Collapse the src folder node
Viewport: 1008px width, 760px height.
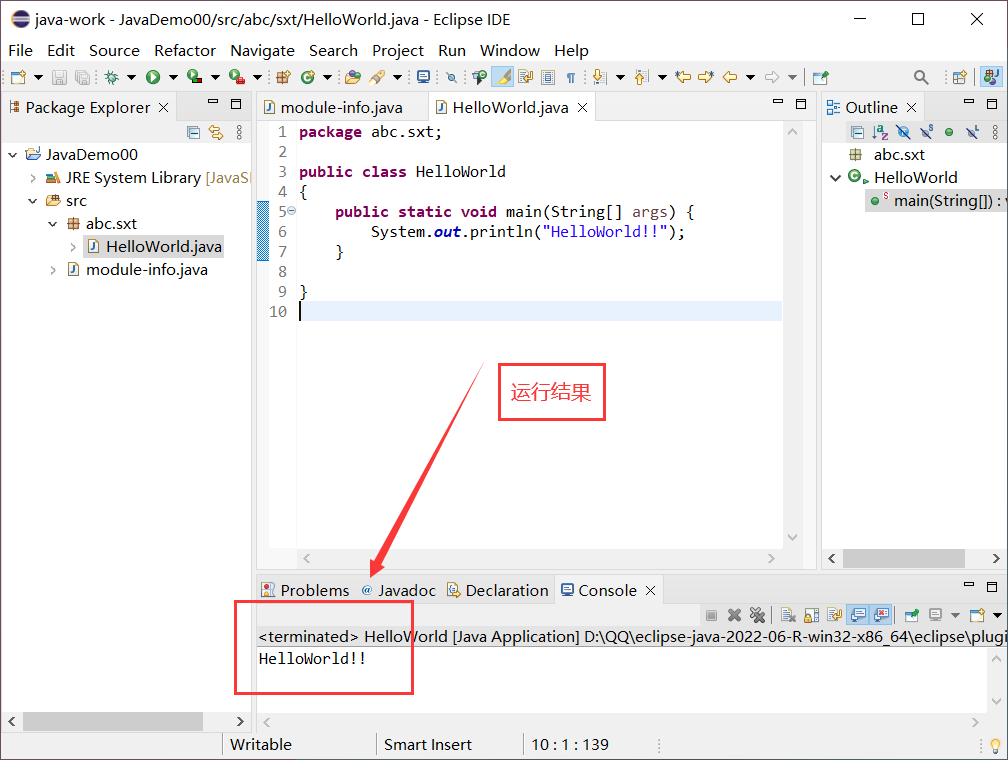(x=33, y=201)
